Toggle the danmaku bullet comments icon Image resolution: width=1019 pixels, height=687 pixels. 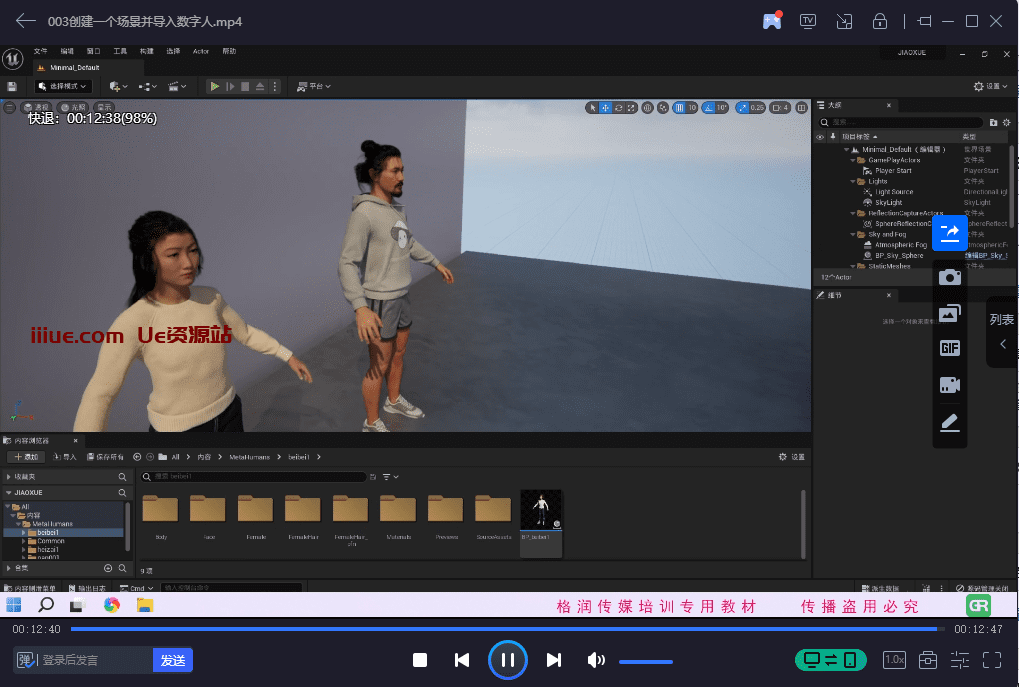[x=26, y=660]
